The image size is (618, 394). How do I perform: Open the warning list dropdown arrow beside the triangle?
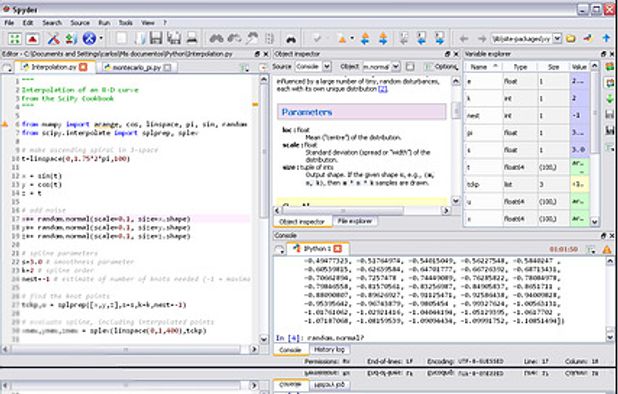[x=352, y=39]
